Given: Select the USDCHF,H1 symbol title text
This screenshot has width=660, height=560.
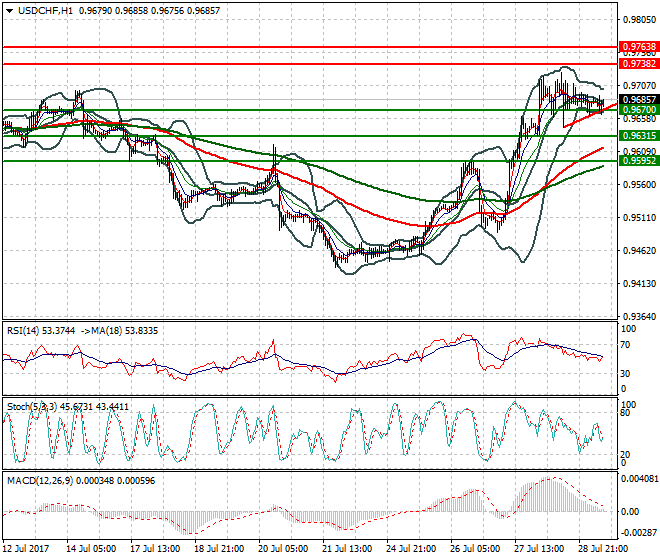Looking at the screenshot, I should [x=45, y=11].
